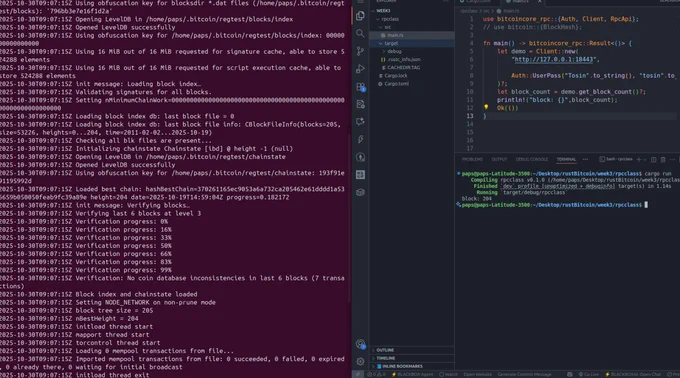The width and height of the screenshot is (680, 378).
Task: Open the Explorer view in the activity bar
Action: tap(360, 16)
